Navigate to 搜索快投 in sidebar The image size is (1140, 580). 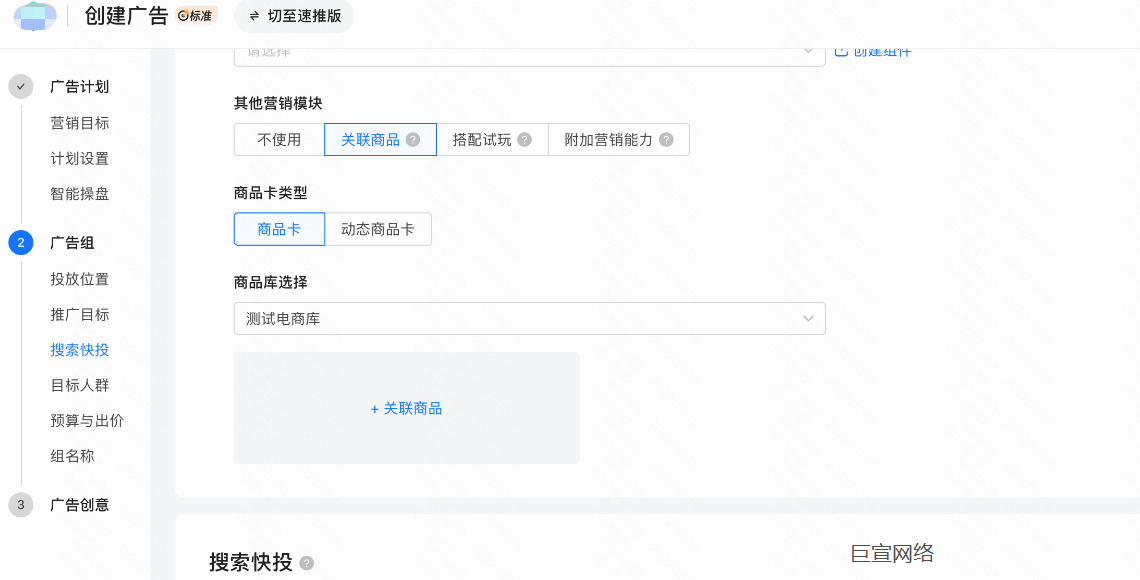(x=79, y=350)
